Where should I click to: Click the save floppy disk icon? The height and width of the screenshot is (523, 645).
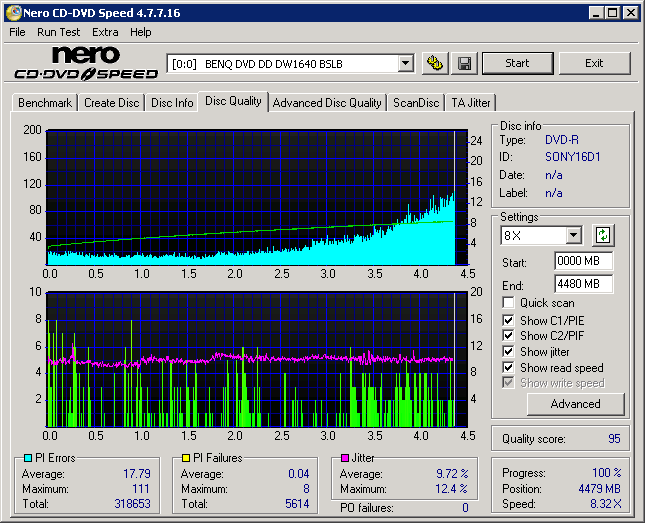[x=464, y=63]
